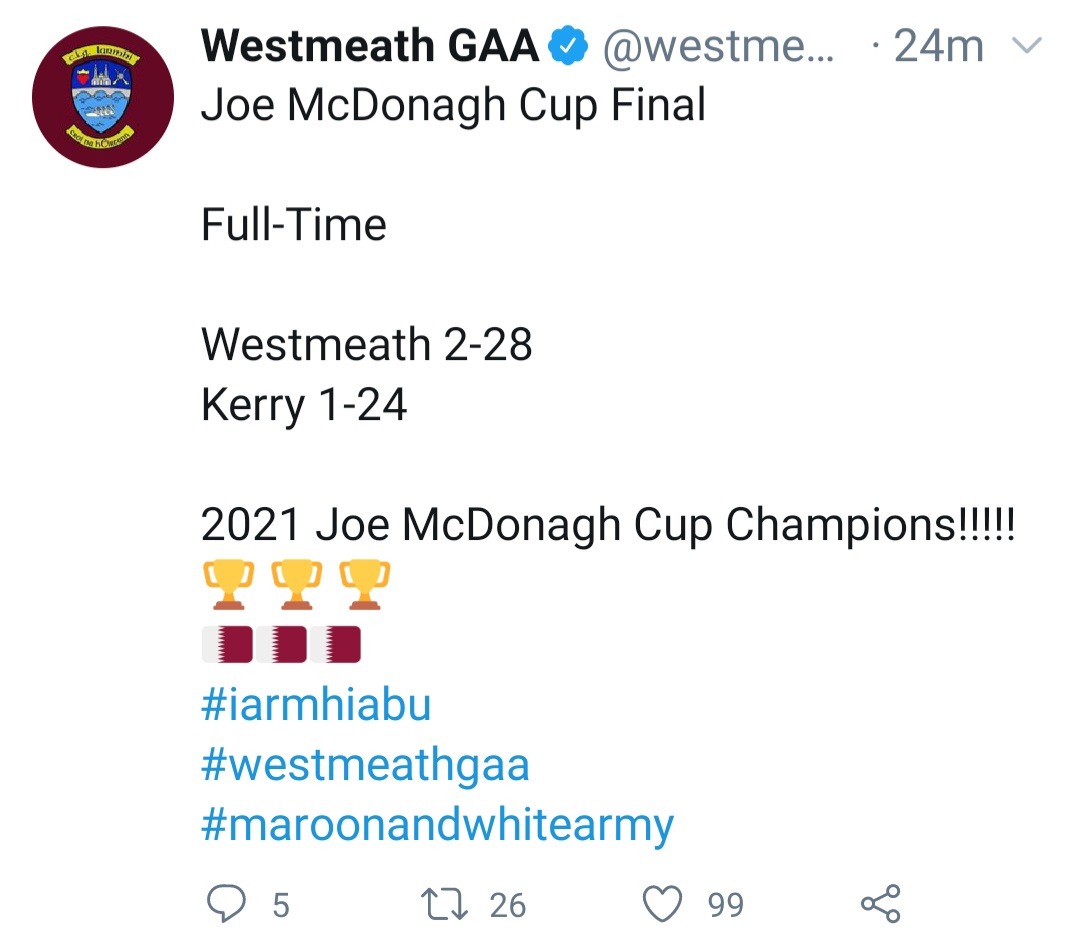Open the #iarmhiabu hashtag

point(316,705)
